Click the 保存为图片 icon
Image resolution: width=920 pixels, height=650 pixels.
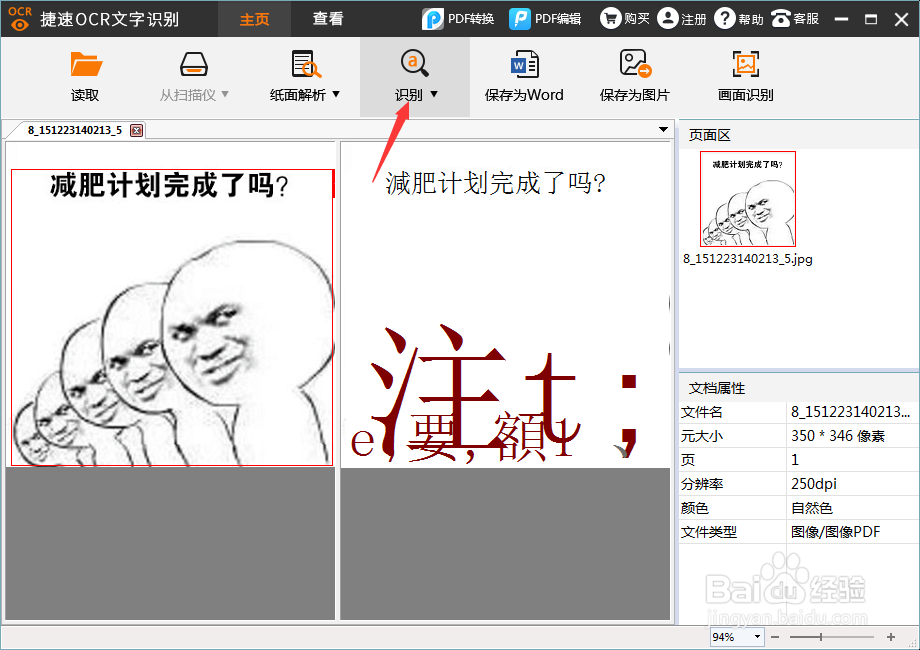(x=635, y=63)
